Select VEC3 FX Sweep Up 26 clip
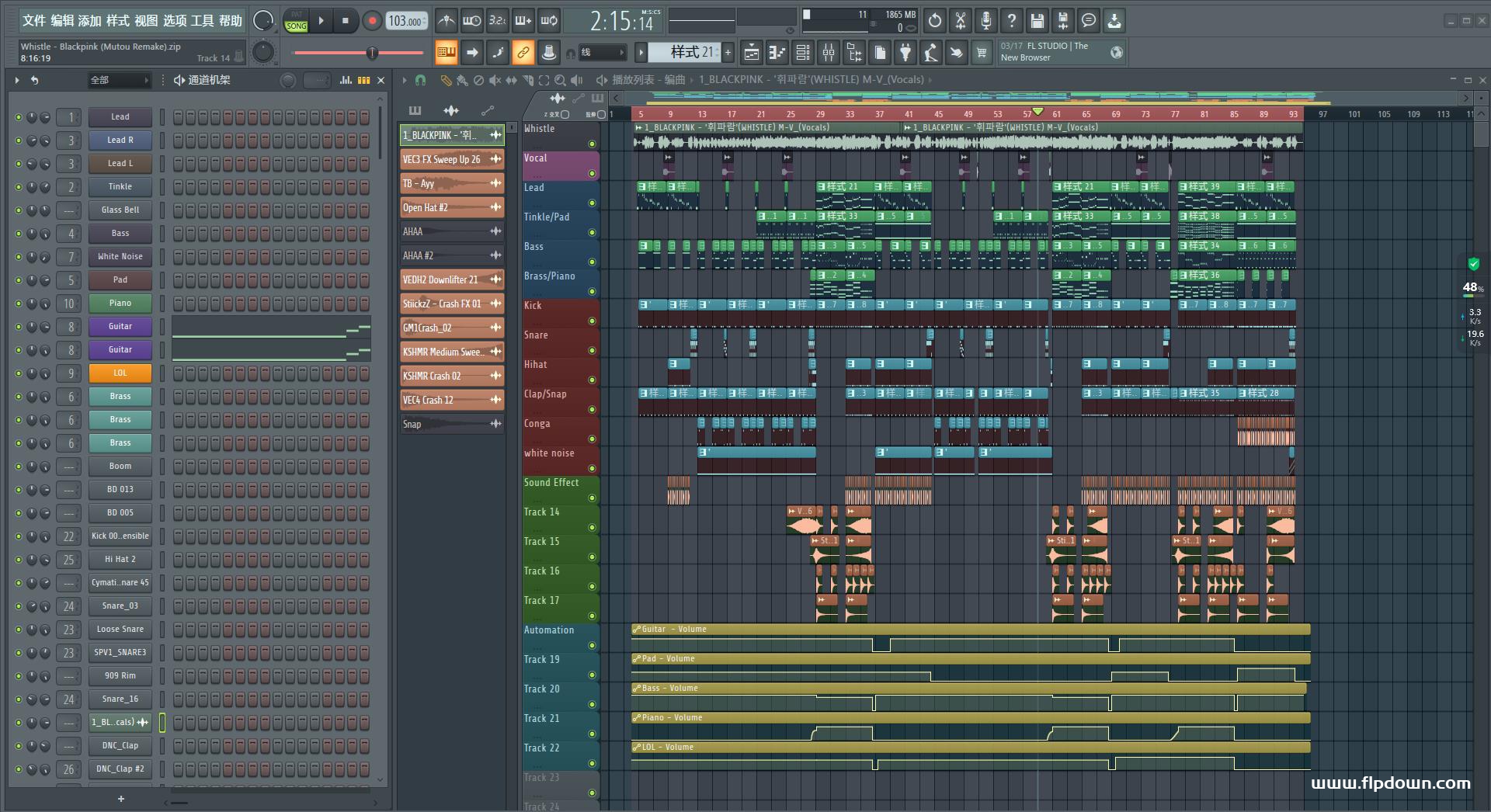The height and width of the screenshot is (812, 1491). pyautogui.click(x=452, y=160)
